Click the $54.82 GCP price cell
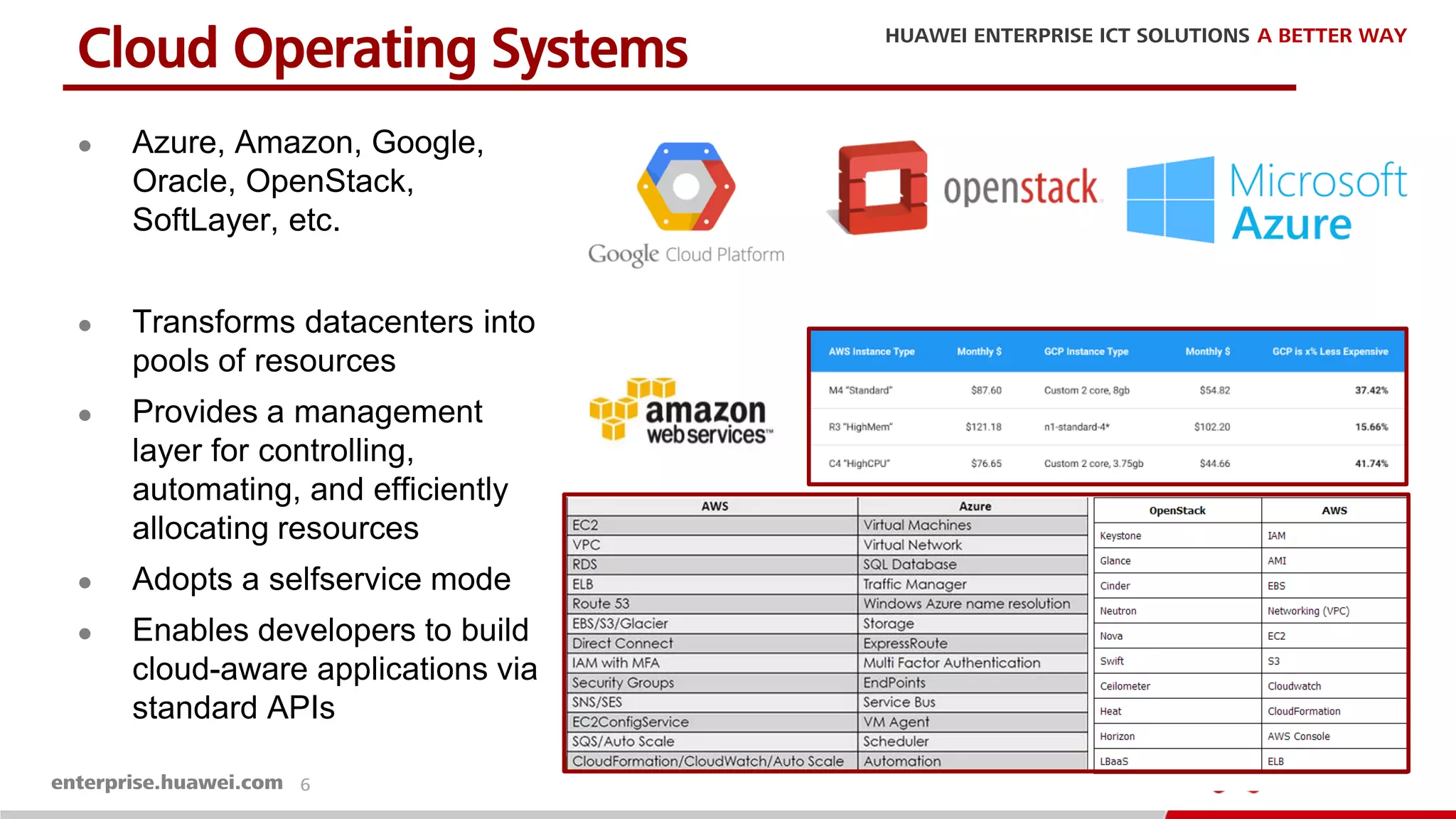The height and width of the screenshot is (819, 1456). [x=1214, y=390]
